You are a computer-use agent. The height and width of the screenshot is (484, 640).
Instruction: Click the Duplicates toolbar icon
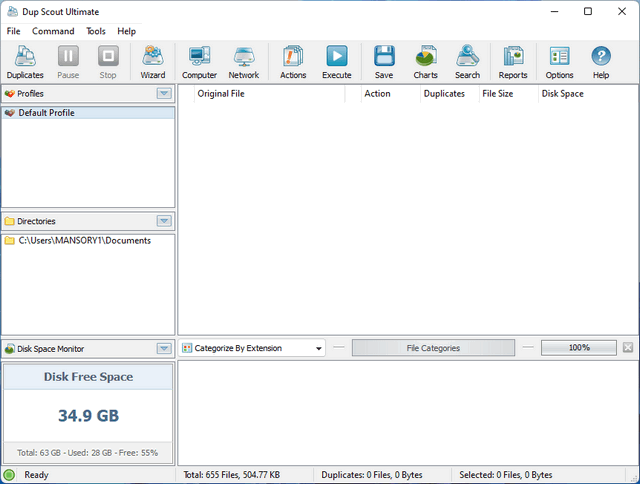tap(25, 62)
